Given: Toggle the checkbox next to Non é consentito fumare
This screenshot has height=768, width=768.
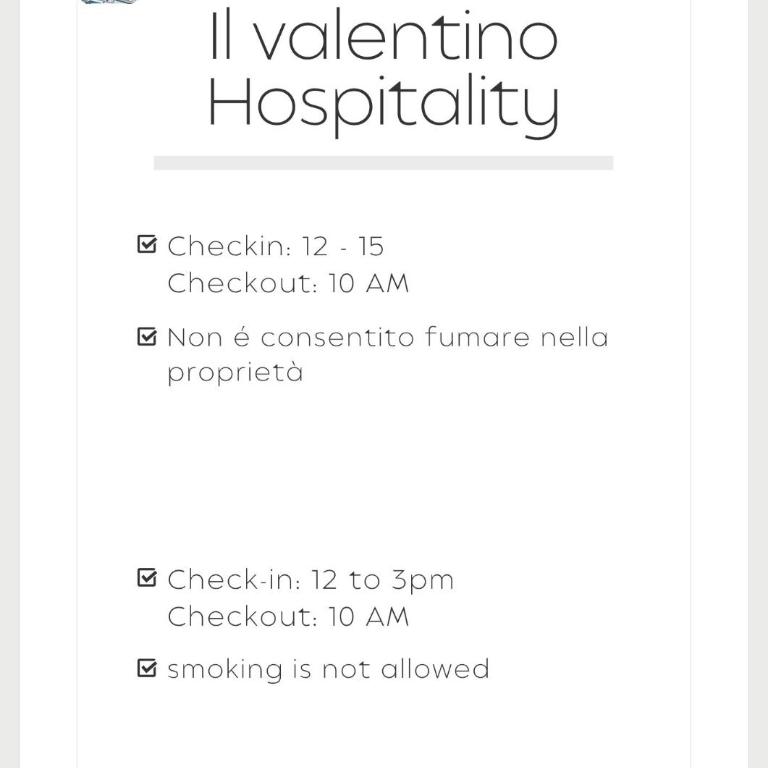Looking at the screenshot, I should (x=147, y=336).
